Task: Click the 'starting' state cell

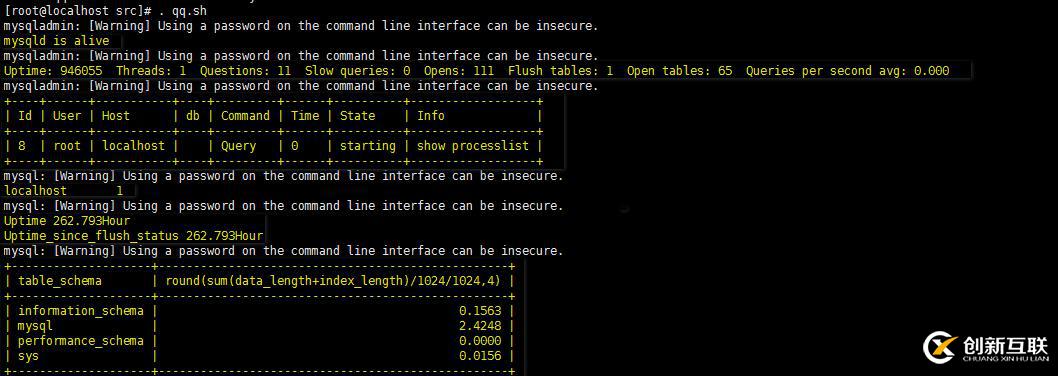Action: tap(368, 146)
